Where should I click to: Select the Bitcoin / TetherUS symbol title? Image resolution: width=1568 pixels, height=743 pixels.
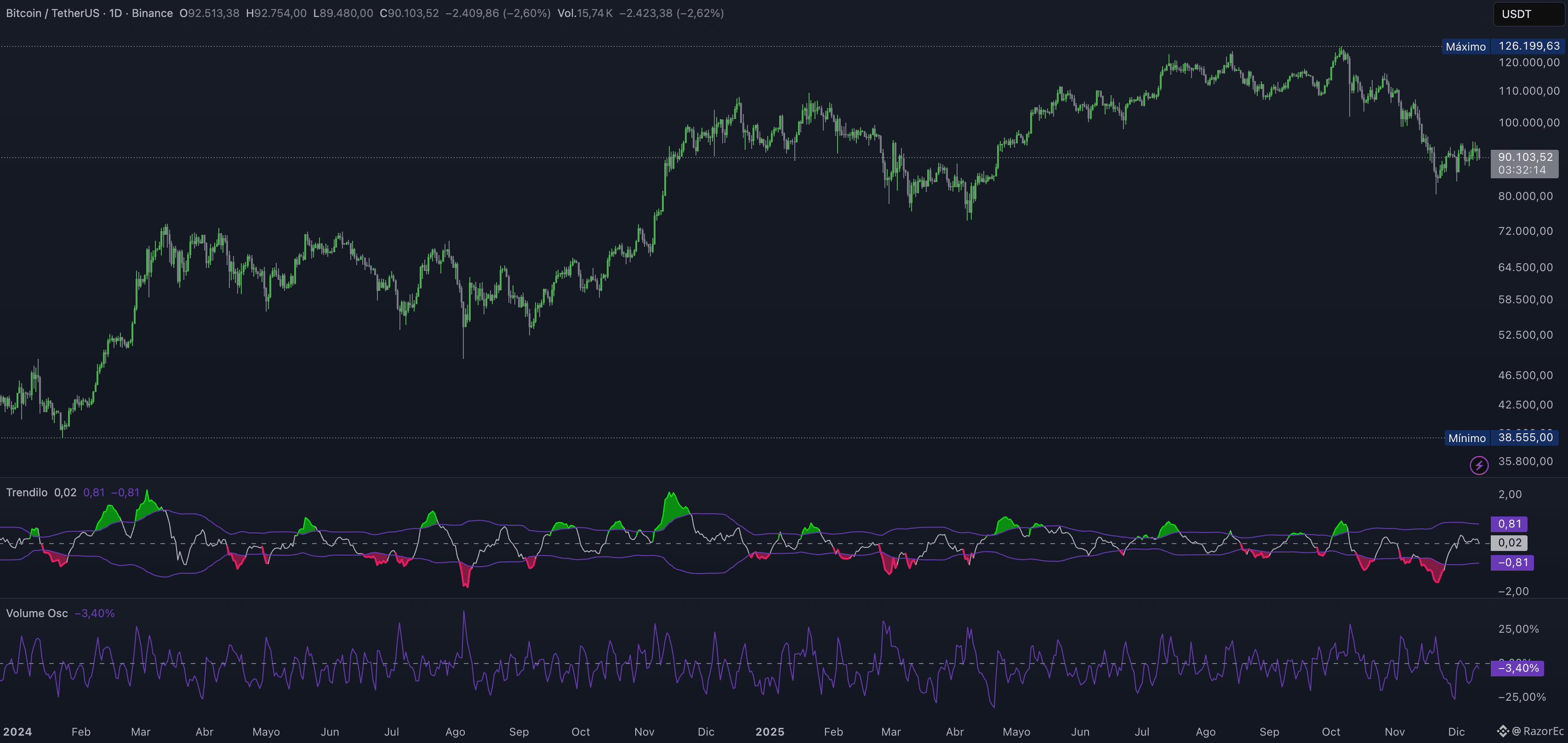(x=54, y=13)
